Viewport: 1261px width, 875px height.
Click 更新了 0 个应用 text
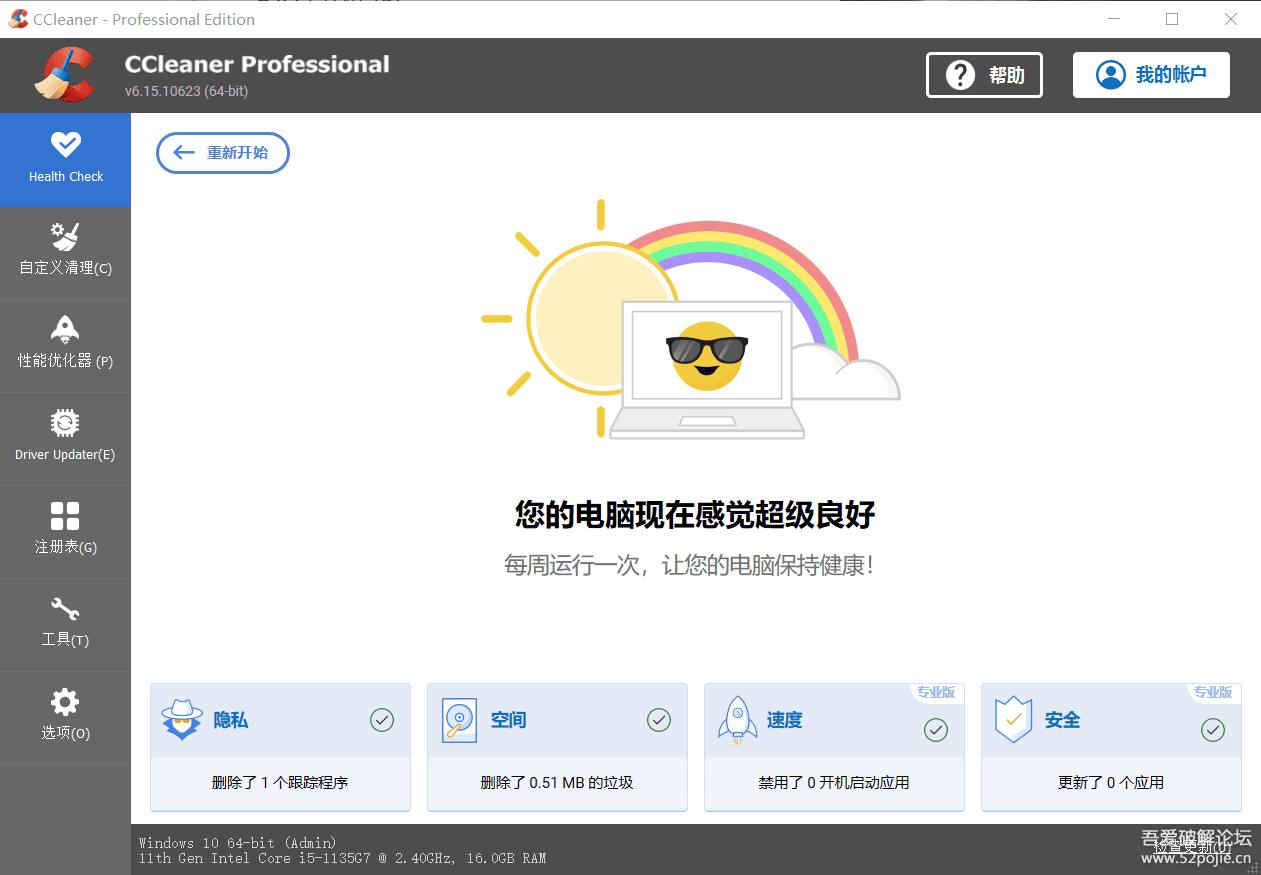tap(1111, 783)
